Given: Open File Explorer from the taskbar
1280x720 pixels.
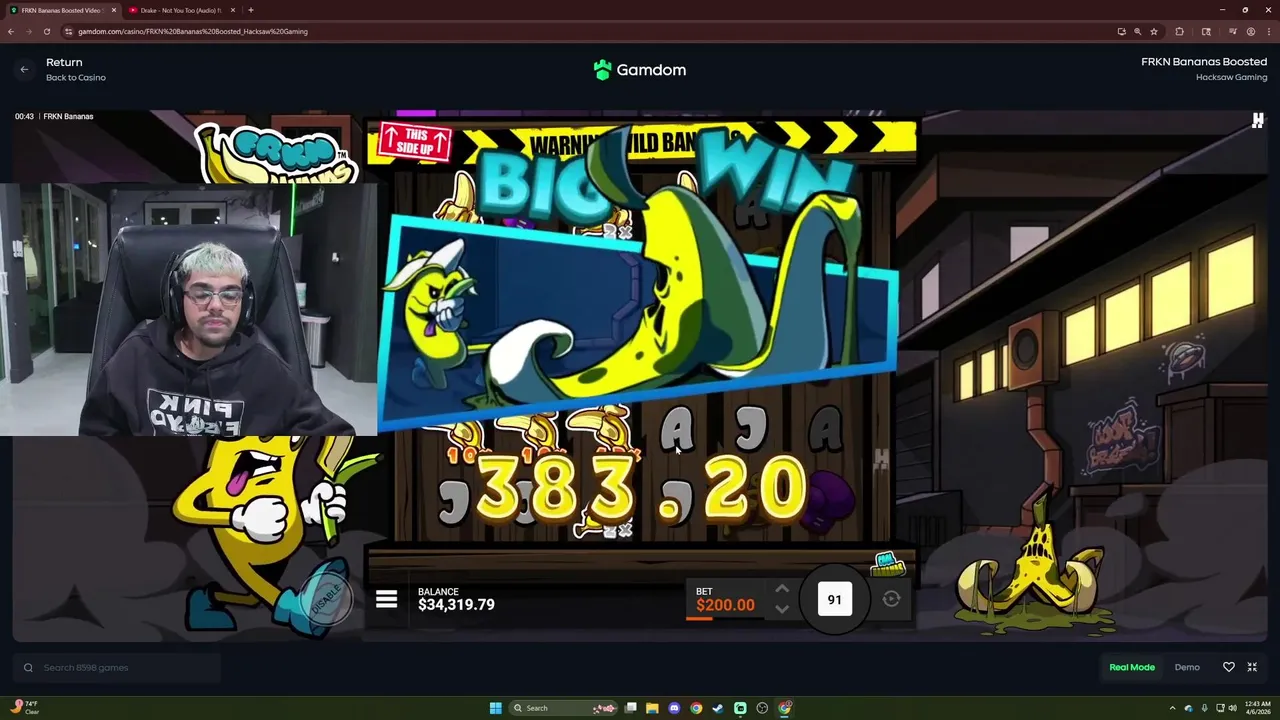Looking at the screenshot, I should pos(652,708).
